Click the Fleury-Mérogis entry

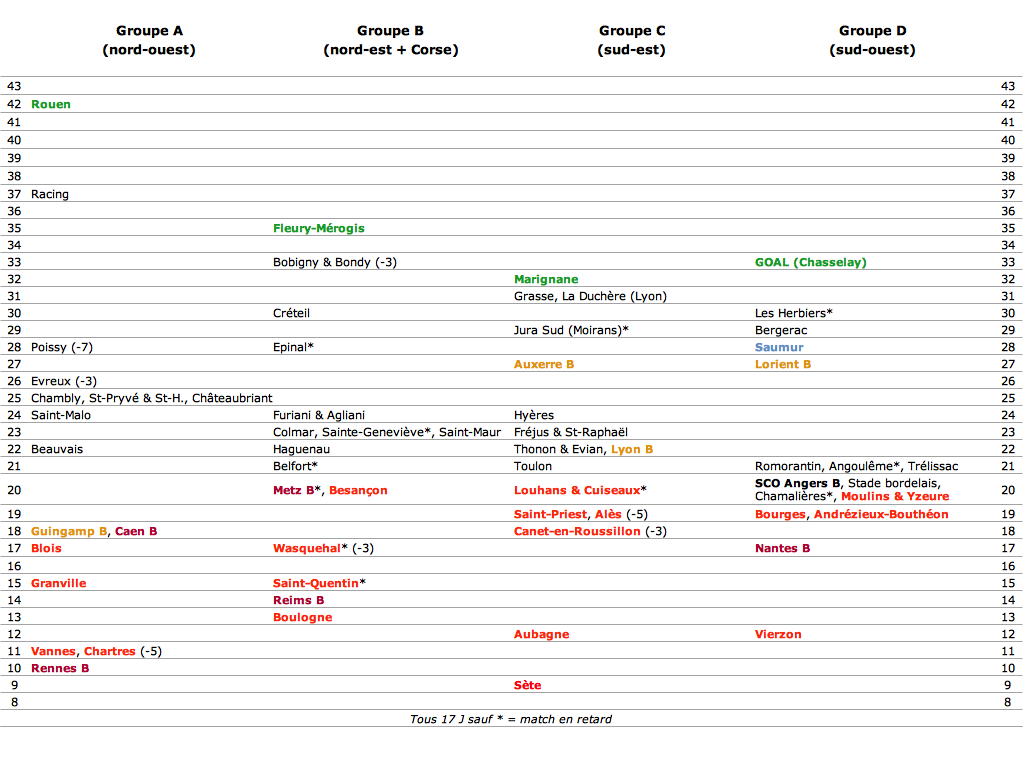[318, 228]
